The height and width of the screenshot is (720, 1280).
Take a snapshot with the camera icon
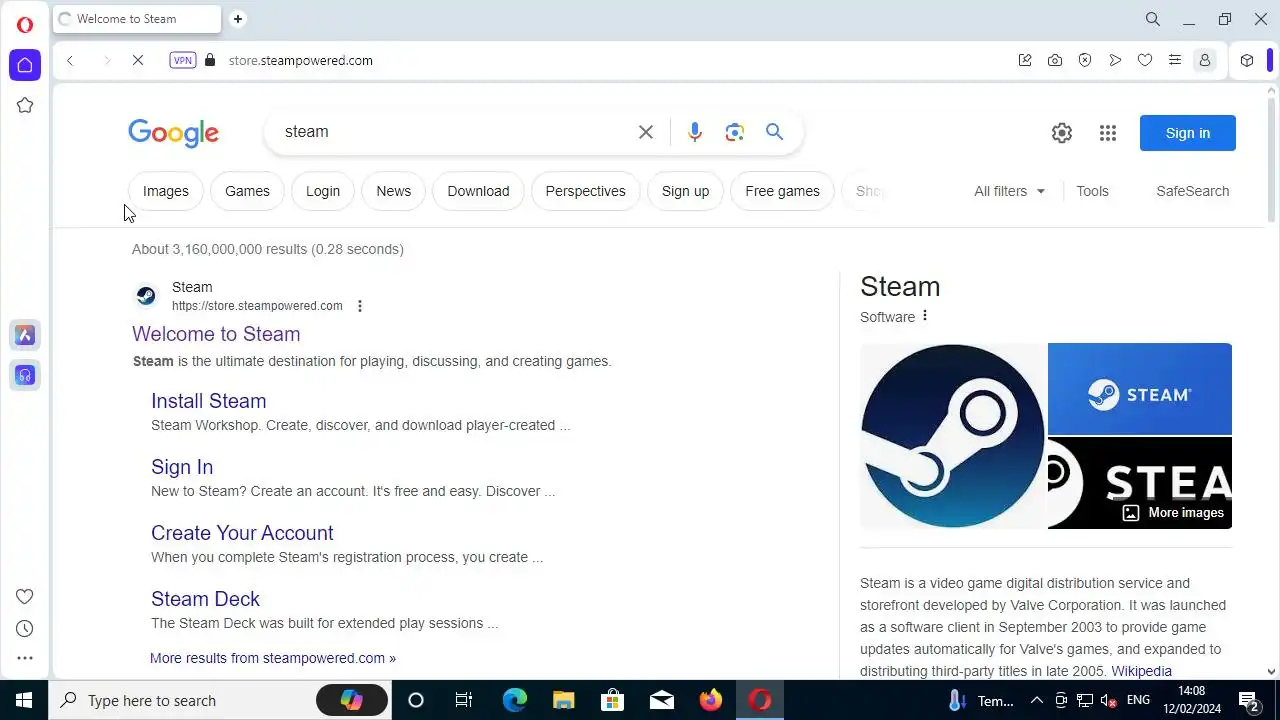tap(1055, 60)
